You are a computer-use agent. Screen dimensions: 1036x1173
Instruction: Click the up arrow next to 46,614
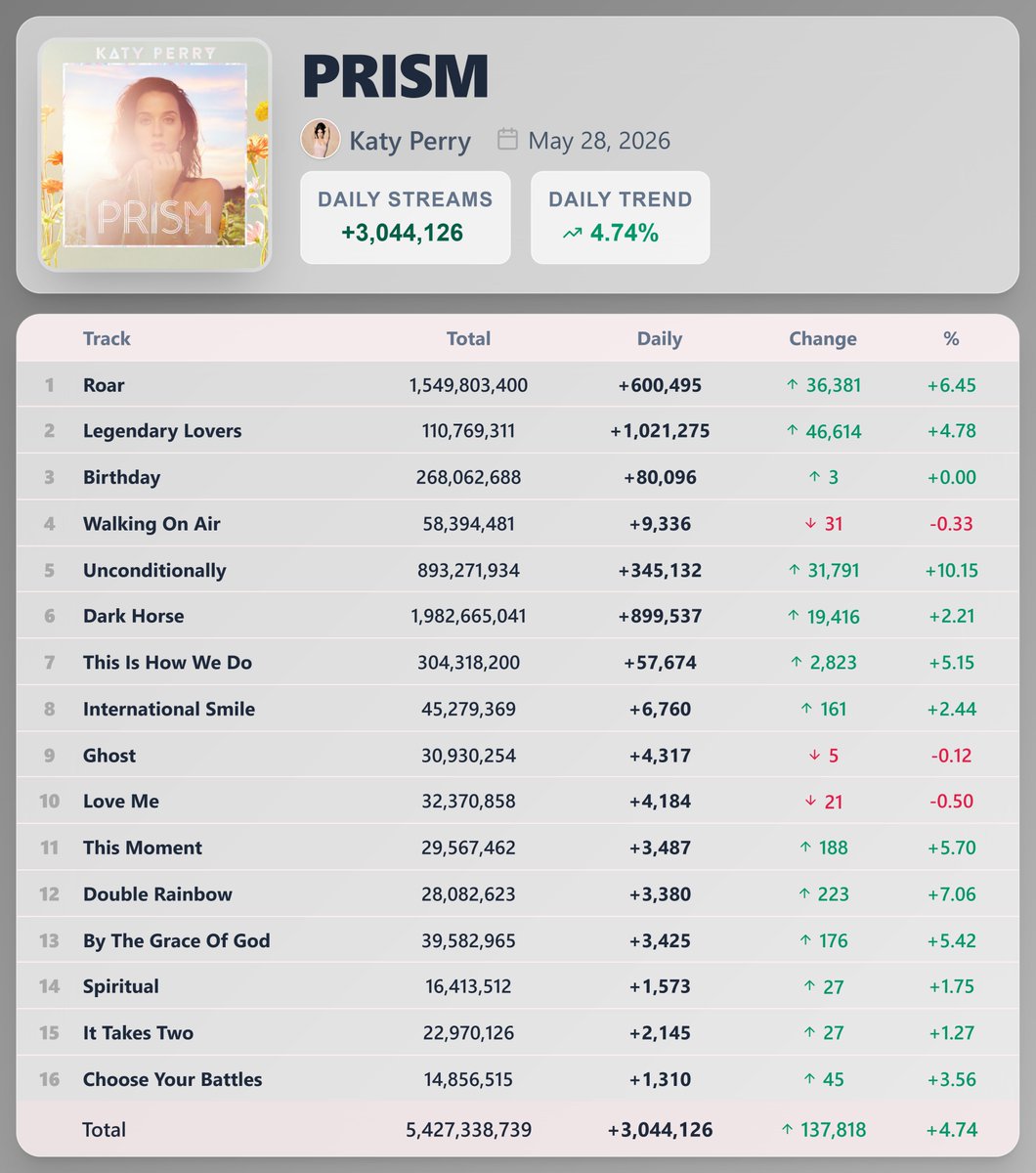point(793,431)
